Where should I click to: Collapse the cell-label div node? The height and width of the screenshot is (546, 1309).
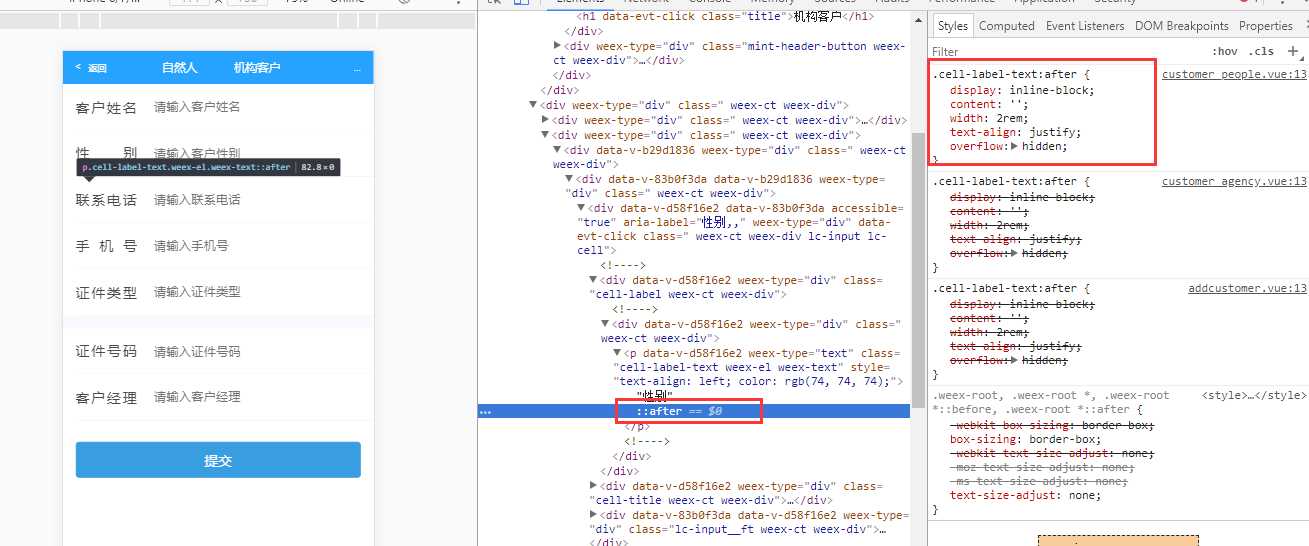[594, 281]
